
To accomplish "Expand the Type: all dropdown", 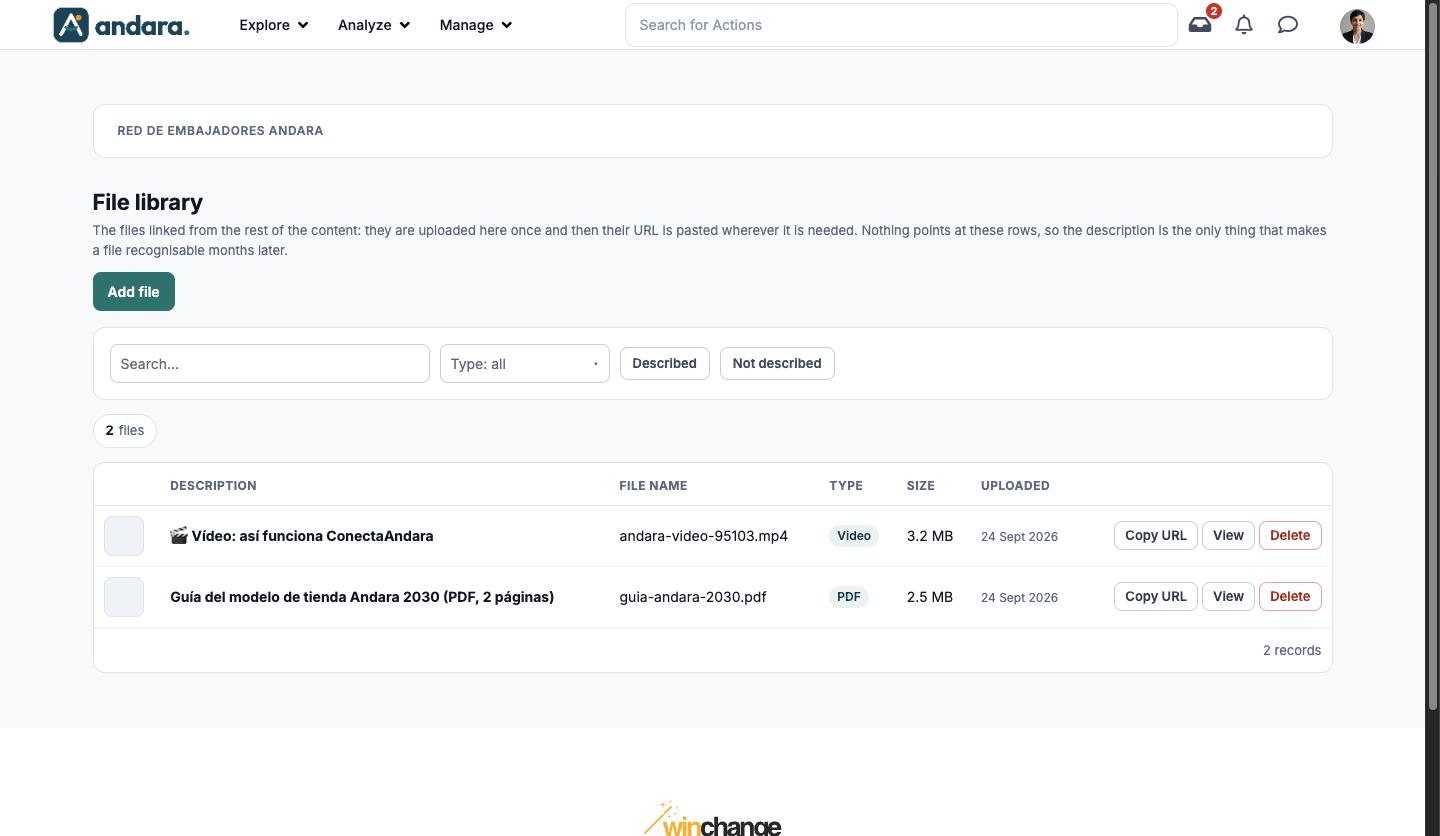I will [x=525, y=364].
